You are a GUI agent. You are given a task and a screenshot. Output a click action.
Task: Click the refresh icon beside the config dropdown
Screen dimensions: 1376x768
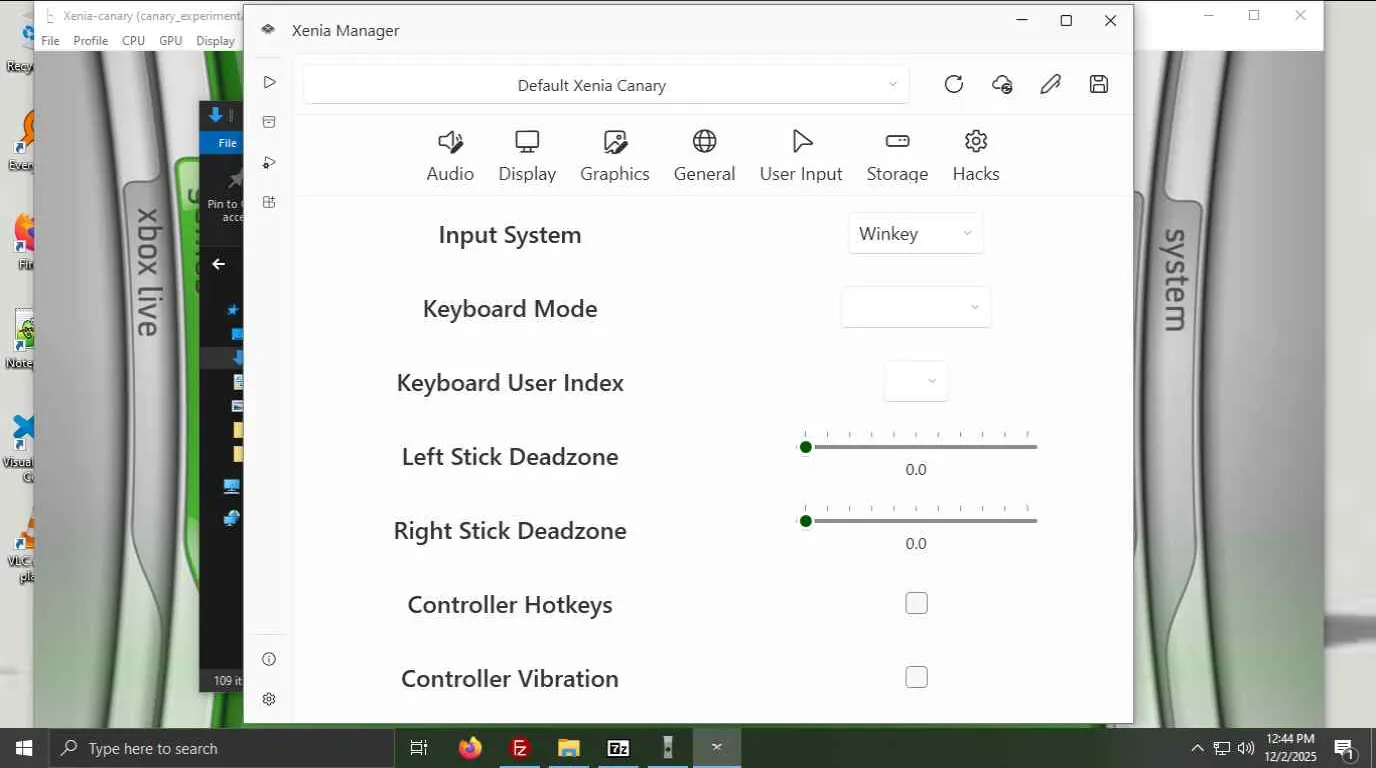[x=954, y=85]
